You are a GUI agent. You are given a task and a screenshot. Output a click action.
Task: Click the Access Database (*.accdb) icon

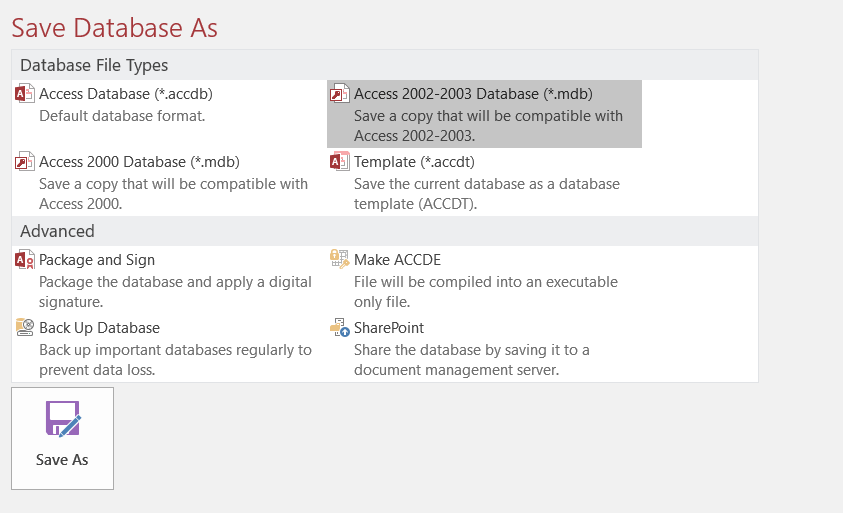click(25, 94)
